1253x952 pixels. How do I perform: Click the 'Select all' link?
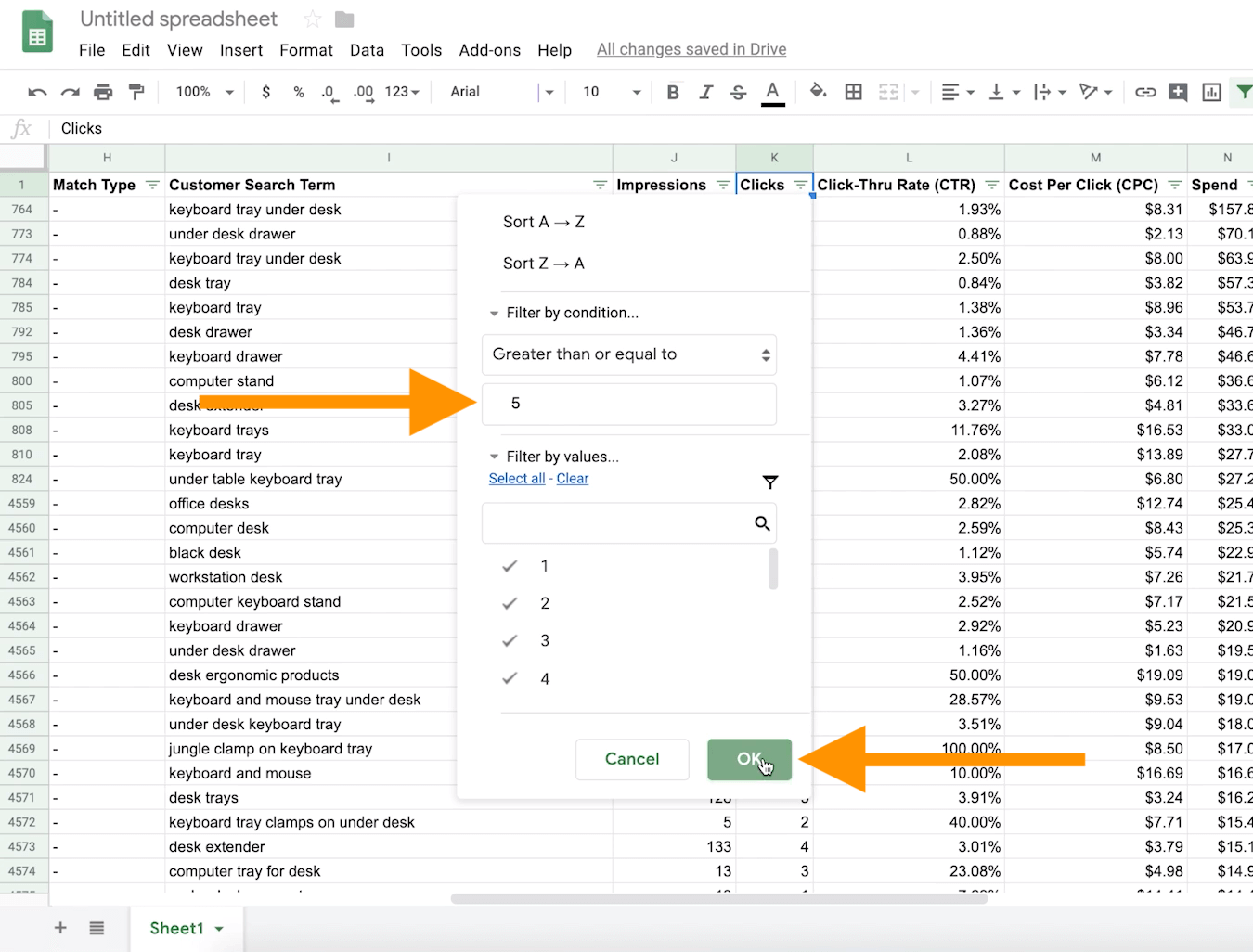pos(517,479)
